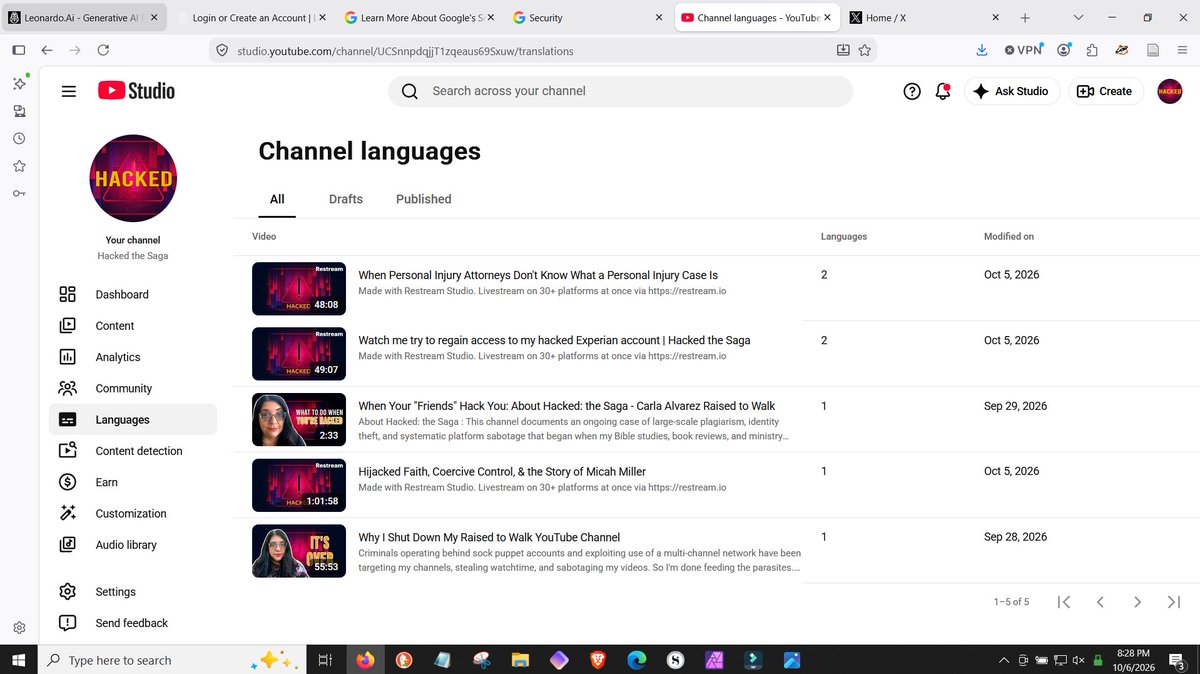Viewport: 1200px width, 674px height.
Task: Click the Modified on column header
Action: click(x=1009, y=237)
